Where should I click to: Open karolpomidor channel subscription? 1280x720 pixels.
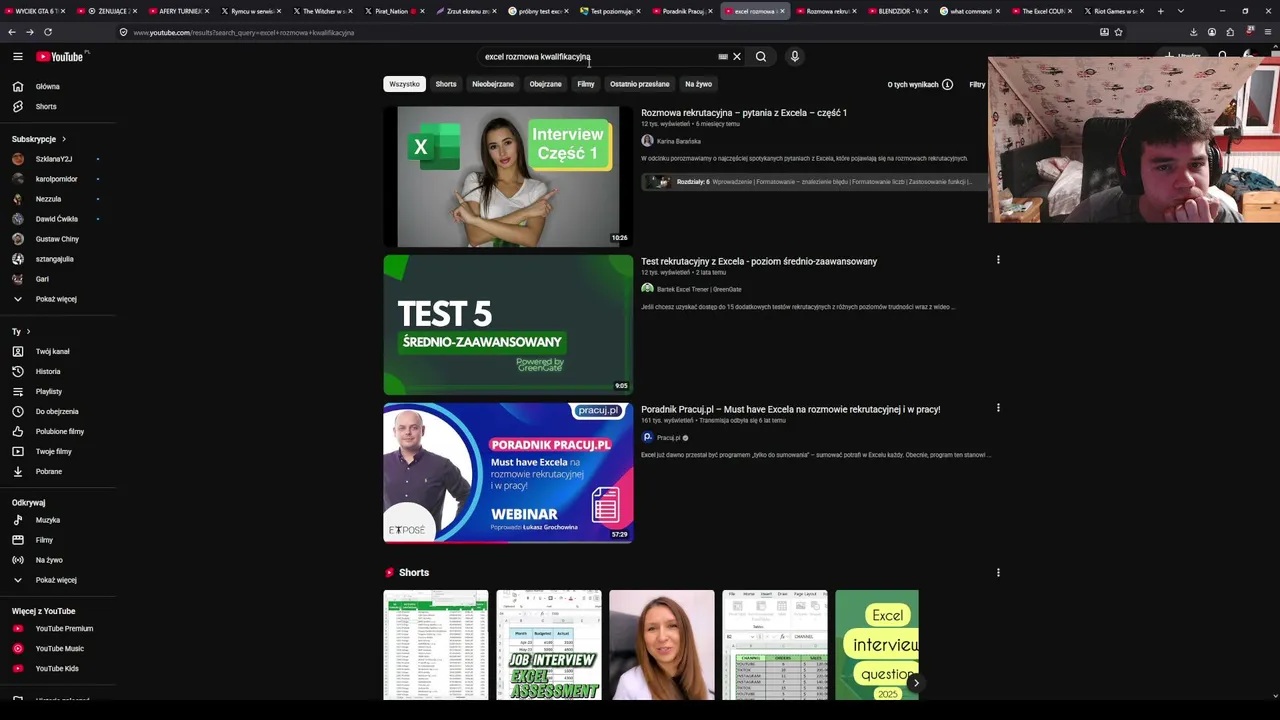tap(58, 179)
